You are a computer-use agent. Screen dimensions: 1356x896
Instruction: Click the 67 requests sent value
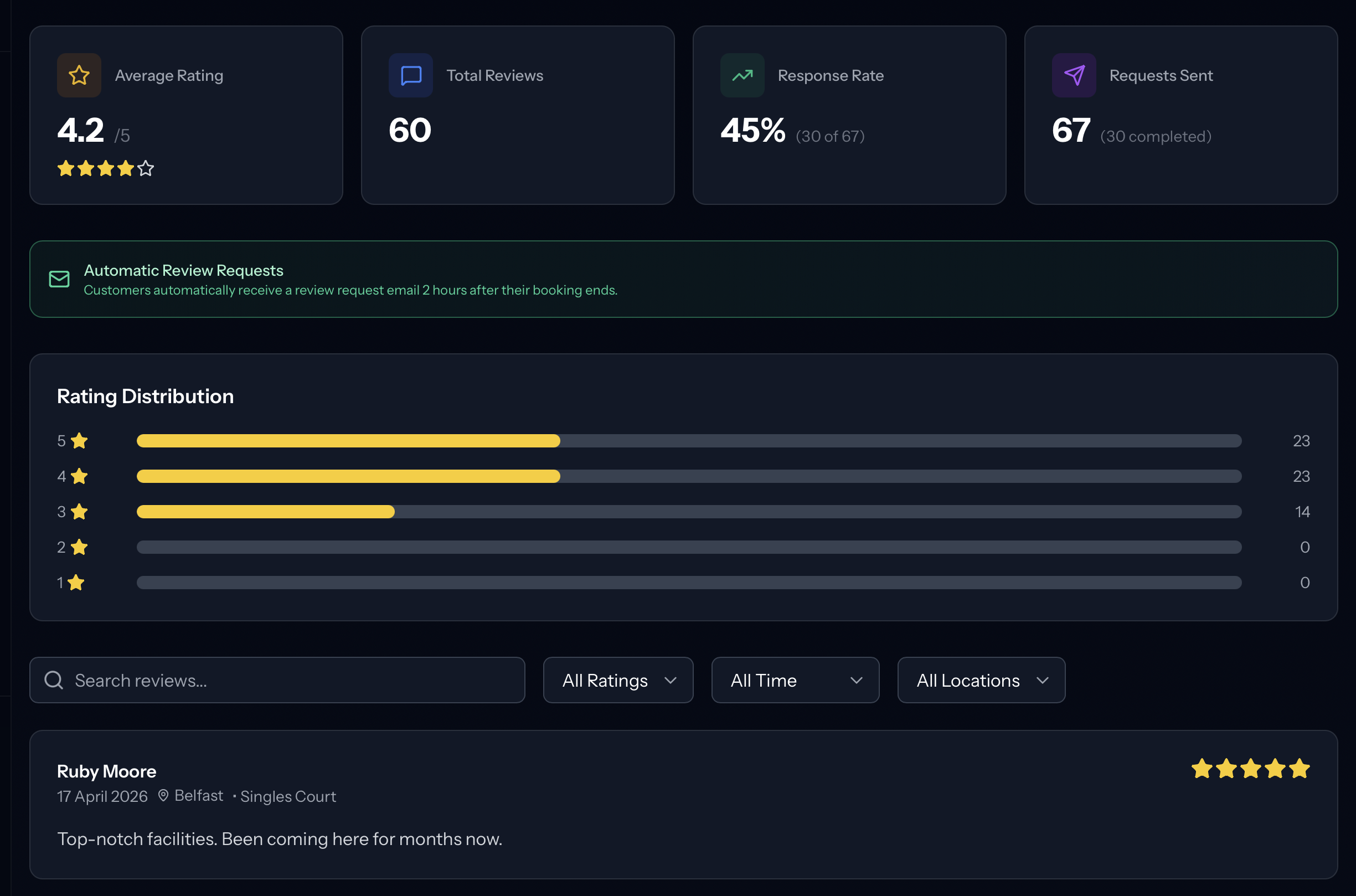(1071, 130)
